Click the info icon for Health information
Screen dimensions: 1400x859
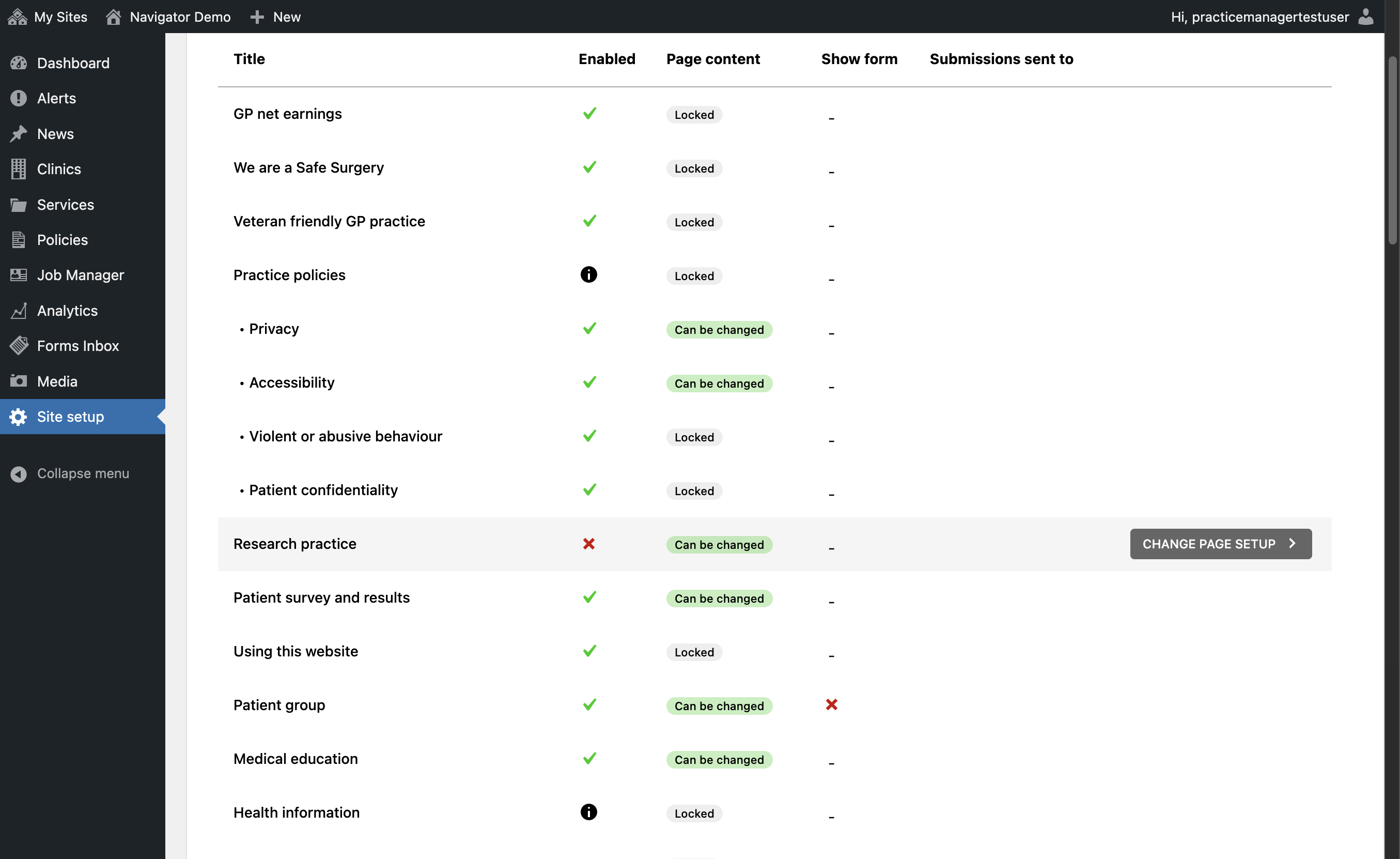coord(588,812)
